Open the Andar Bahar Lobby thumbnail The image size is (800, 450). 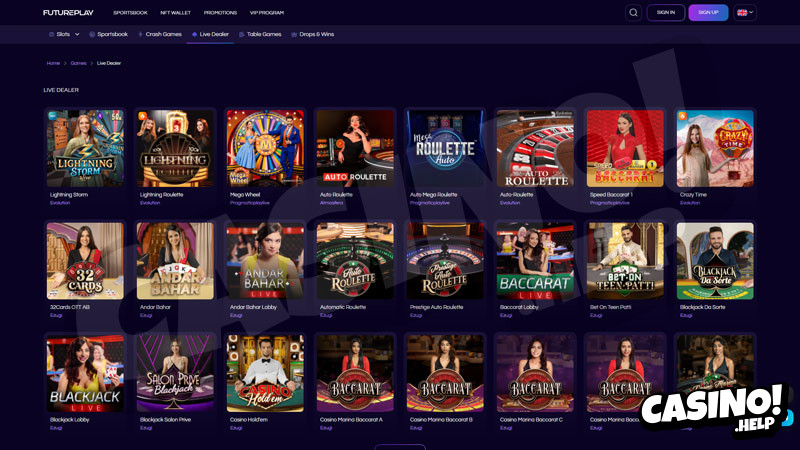coord(265,261)
